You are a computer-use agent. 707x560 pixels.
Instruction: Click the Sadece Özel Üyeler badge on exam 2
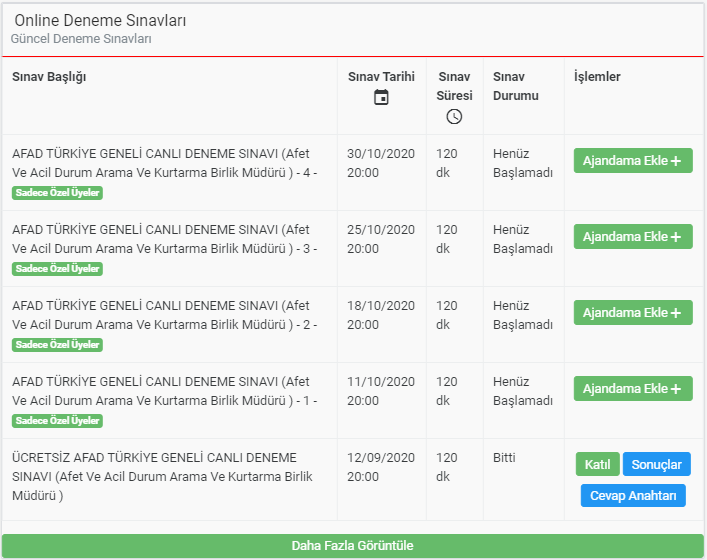(57, 344)
